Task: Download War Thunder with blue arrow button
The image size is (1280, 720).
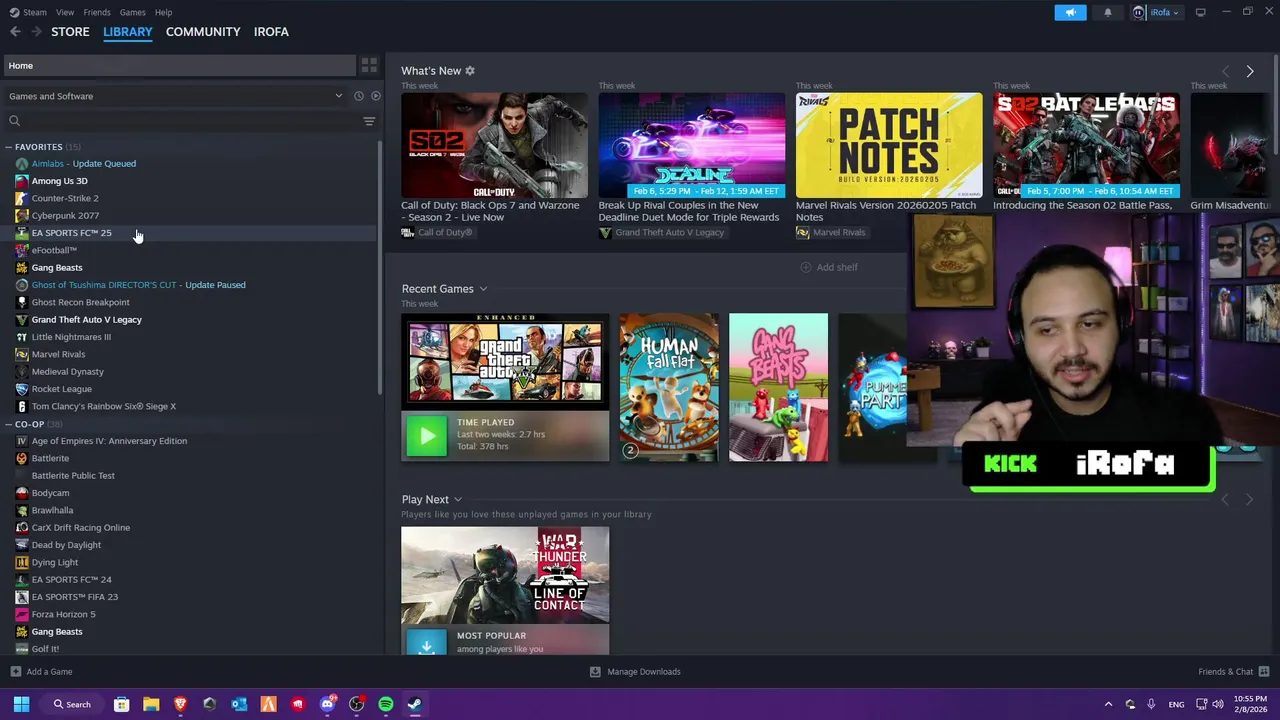Action: (x=427, y=642)
